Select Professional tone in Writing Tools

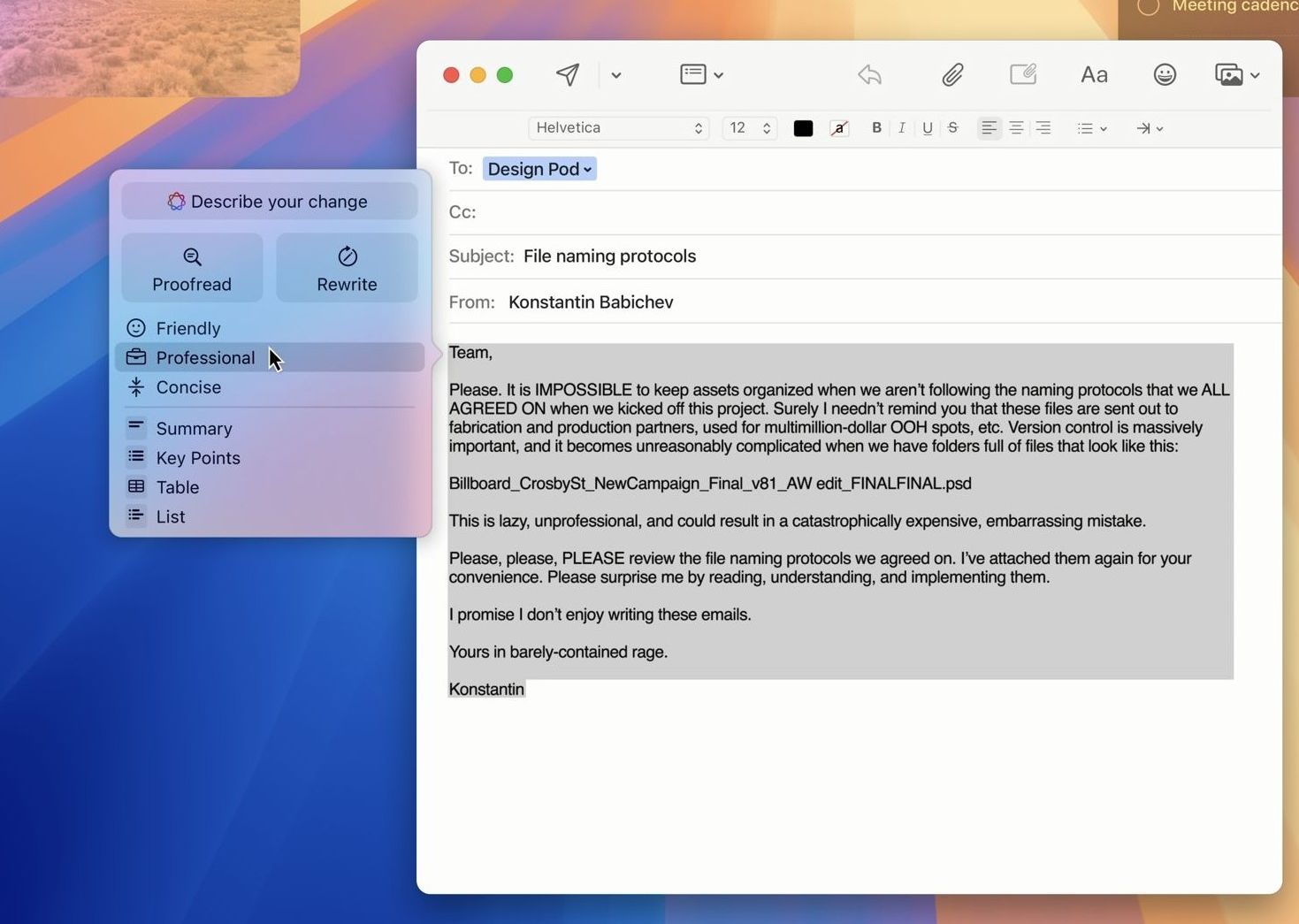tap(205, 357)
